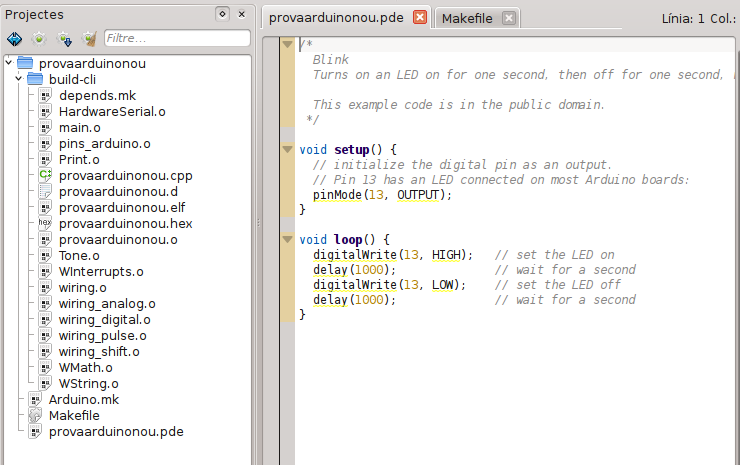Collapse the provaarduinonou project tree node
This screenshot has height=465, width=740.
[8, 62]
